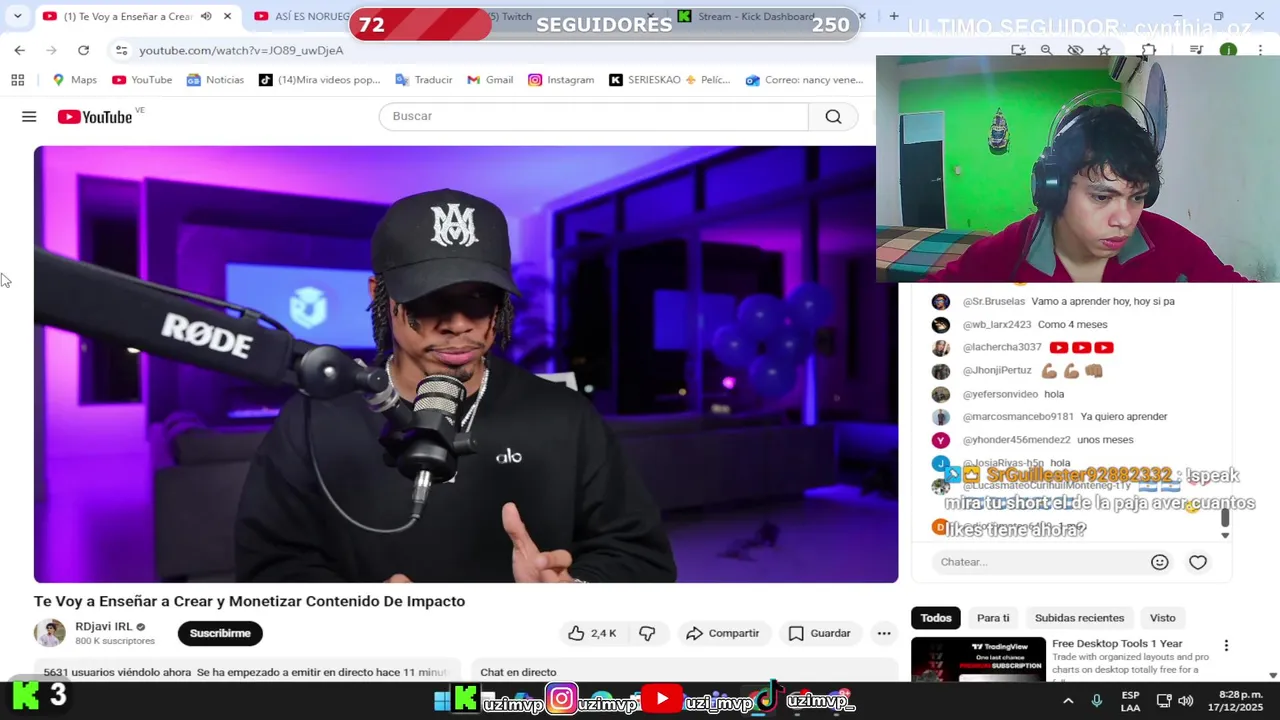Open the three-dot menu on the TradingView ad
This screenshot has height=720, width=1280.
1226,646
